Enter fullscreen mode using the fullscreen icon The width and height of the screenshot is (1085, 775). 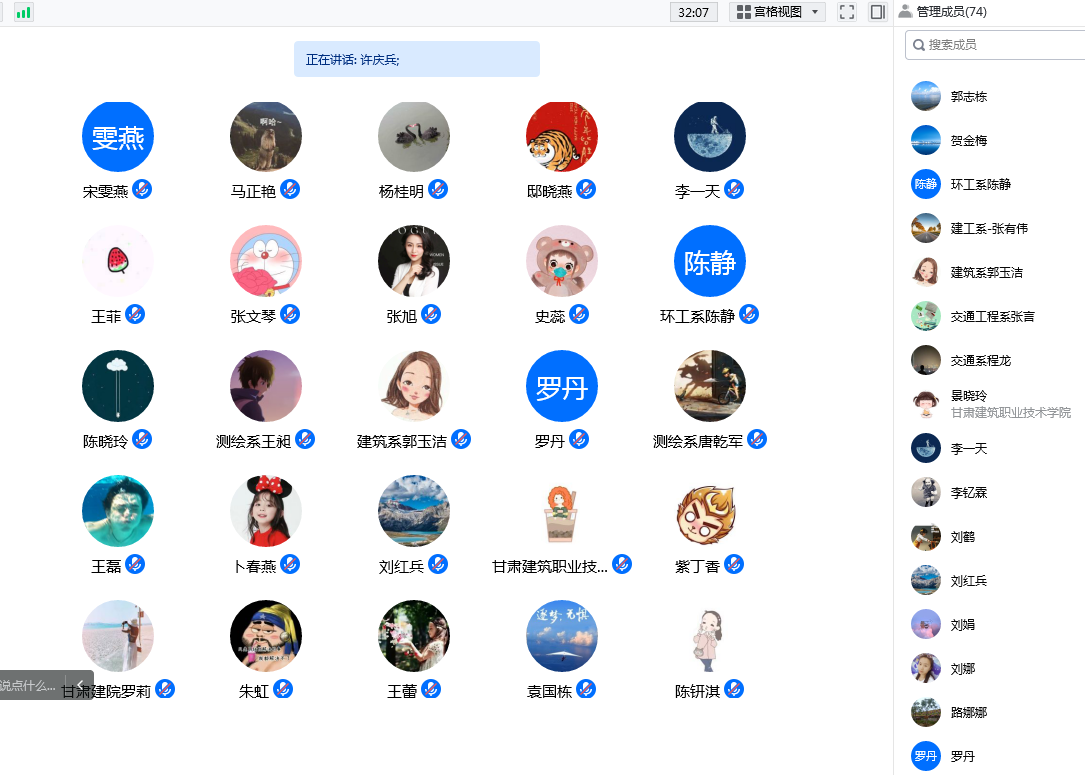tap(847, 12)
